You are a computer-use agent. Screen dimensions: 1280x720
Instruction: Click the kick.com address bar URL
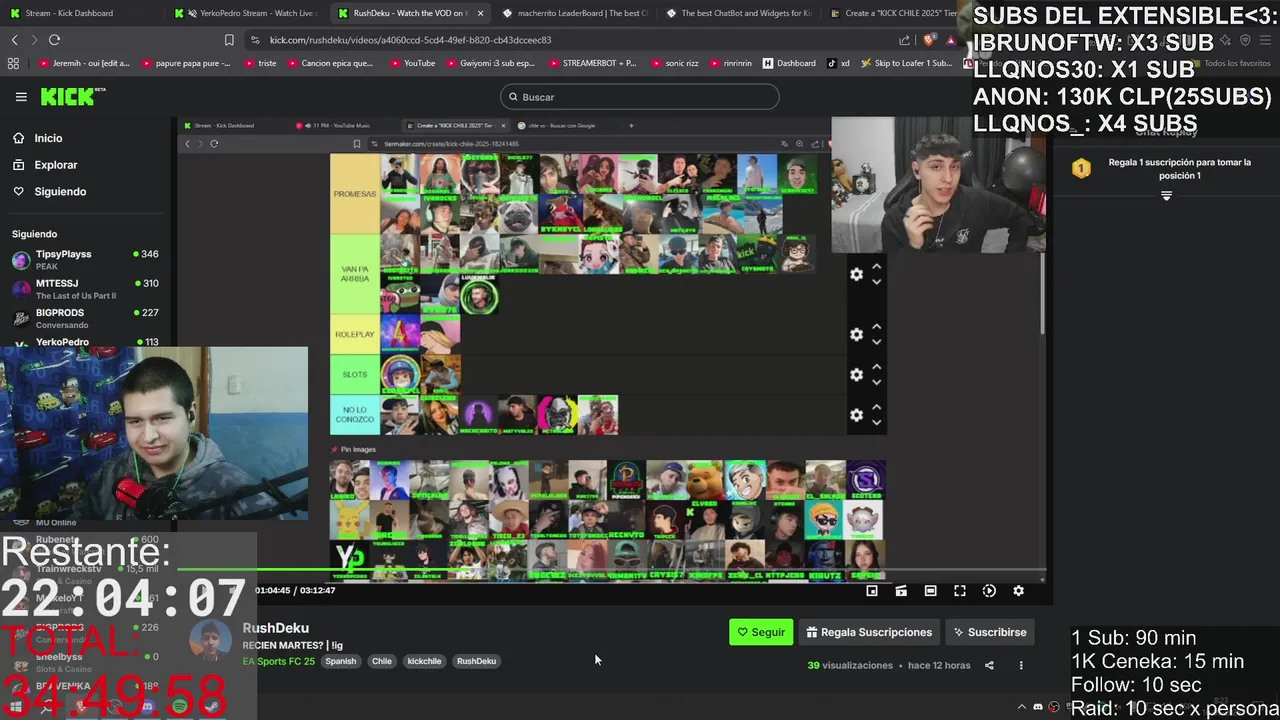coord(410,40)
